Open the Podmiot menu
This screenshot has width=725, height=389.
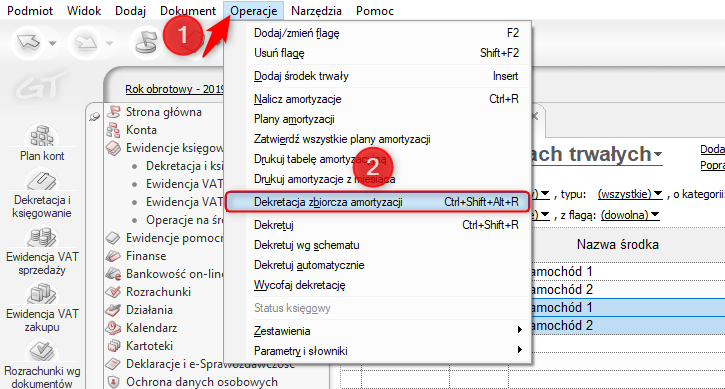[30, 11]
